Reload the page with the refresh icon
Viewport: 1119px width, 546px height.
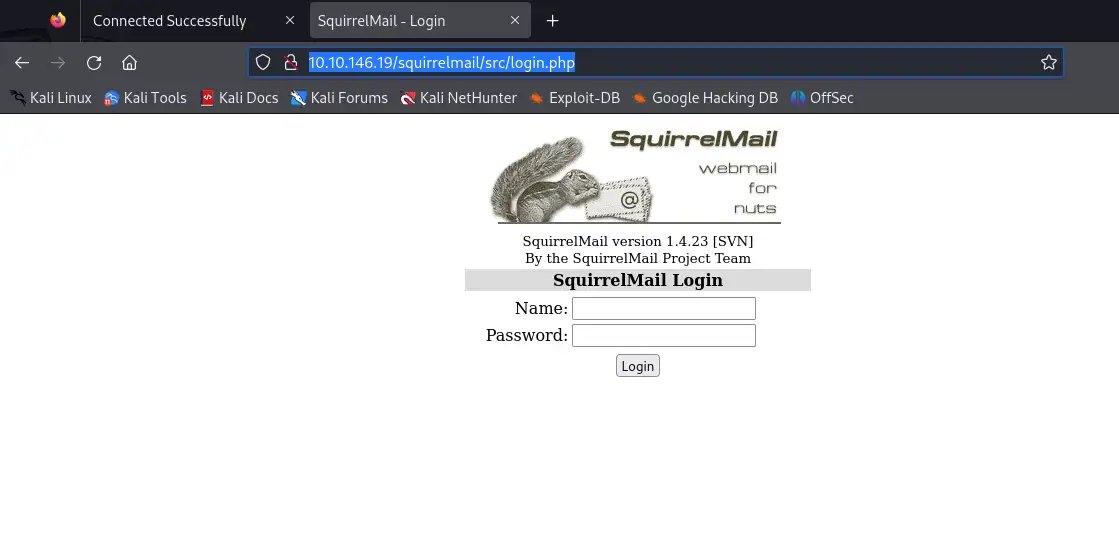(93, 63)
